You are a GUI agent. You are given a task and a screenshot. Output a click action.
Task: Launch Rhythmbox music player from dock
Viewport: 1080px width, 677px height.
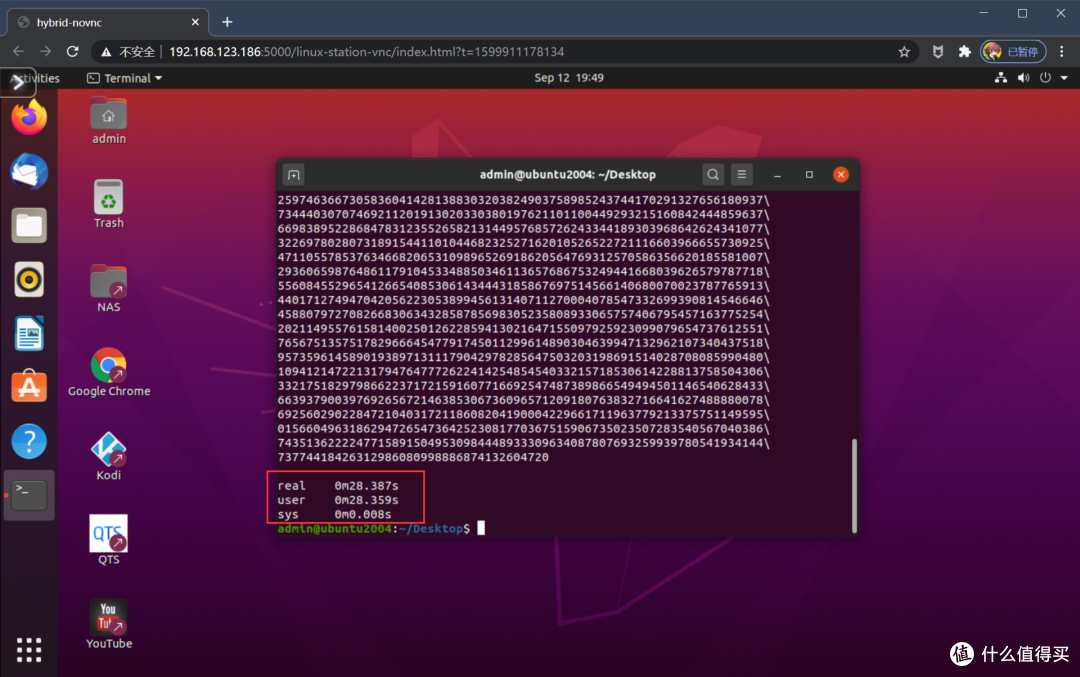tap(29, 280)
